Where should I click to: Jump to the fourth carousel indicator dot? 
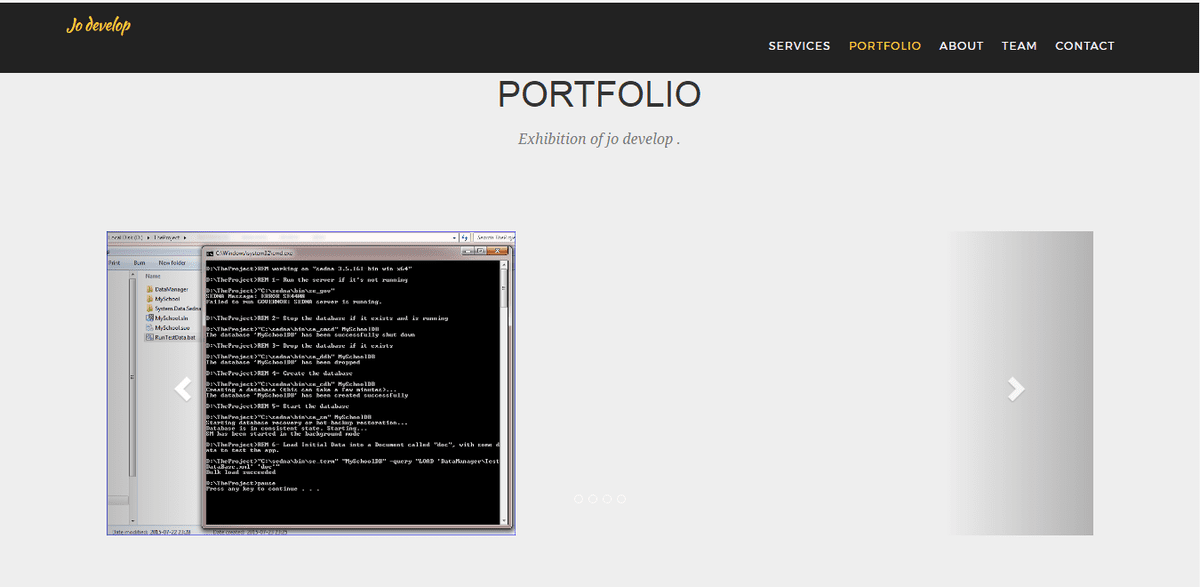point(621,498)
